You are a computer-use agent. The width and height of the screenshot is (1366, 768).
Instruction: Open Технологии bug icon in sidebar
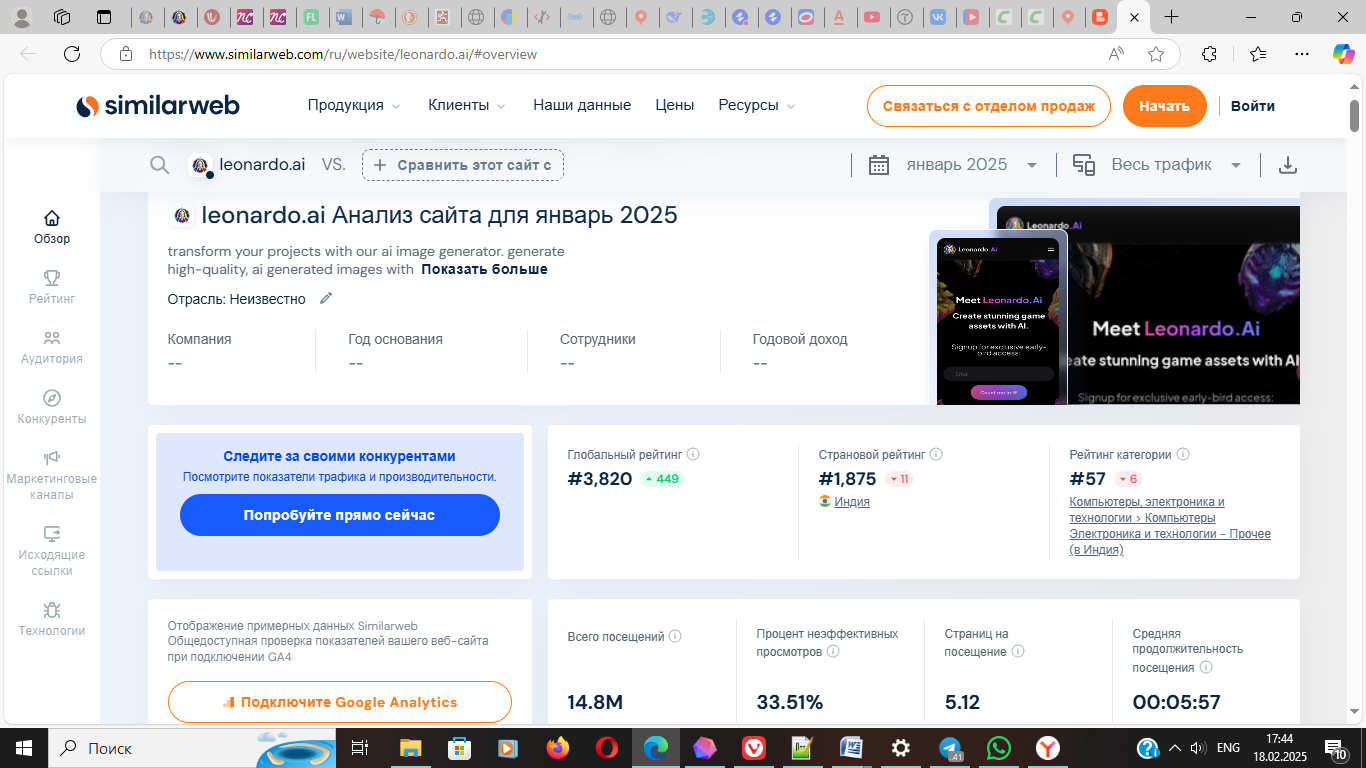click(52, 610)
